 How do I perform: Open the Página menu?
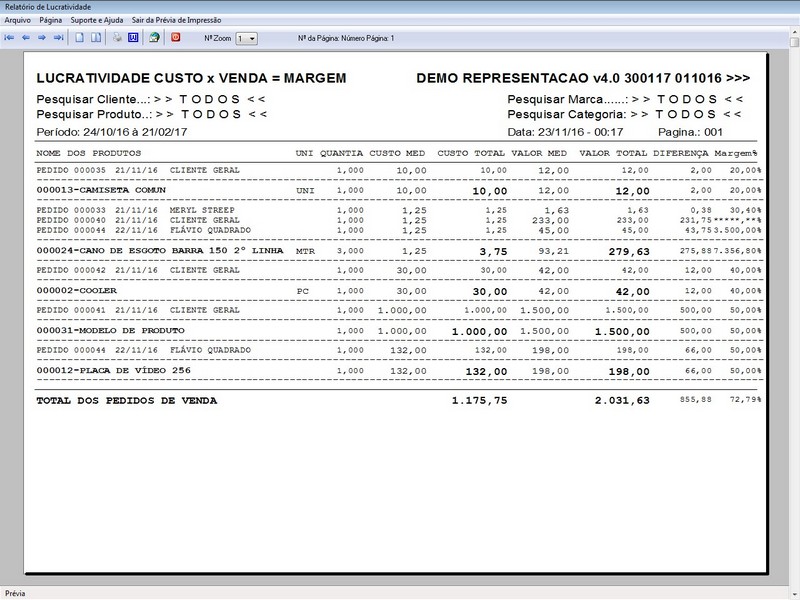(x=51, y=20)
